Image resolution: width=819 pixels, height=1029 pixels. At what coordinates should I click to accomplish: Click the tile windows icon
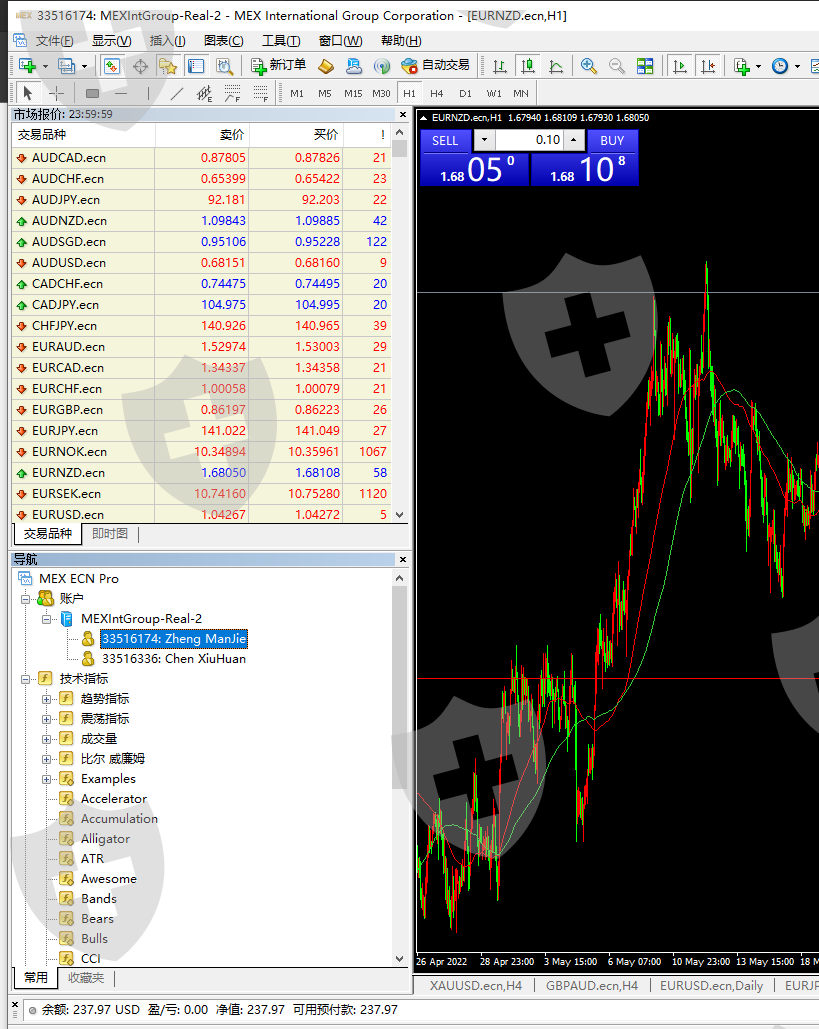[x=645, y=66]
